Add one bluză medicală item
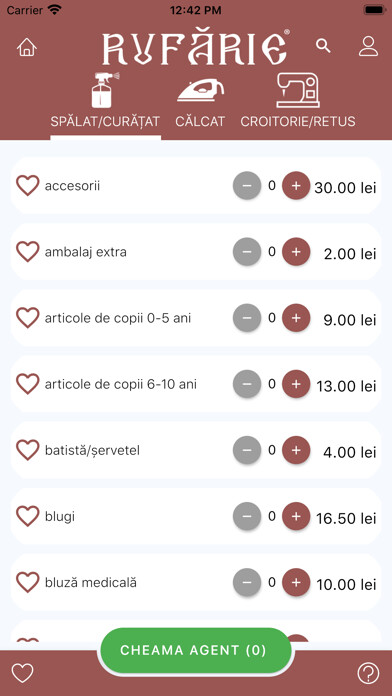Viewport: 392px width, 696px height. 296,582
